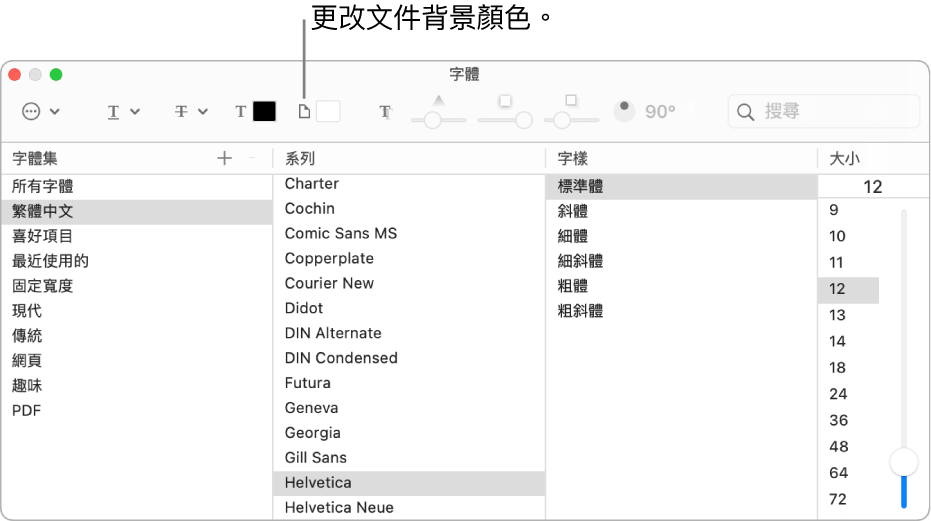Add a new font collection with plus
This screenshot has width=931, height=521.
click(224, 158)
